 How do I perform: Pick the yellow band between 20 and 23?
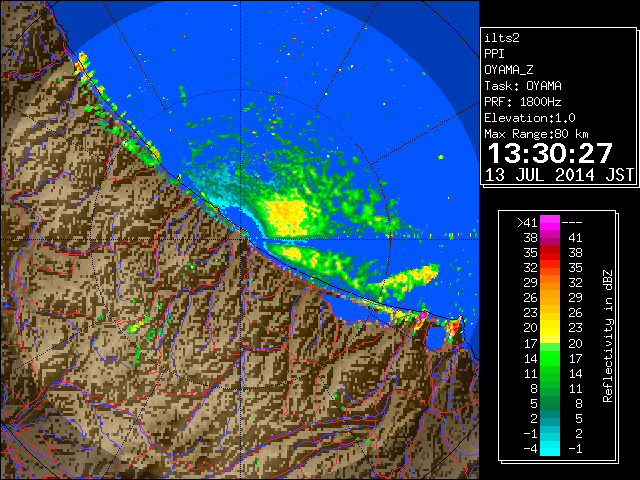pos(550,328)
